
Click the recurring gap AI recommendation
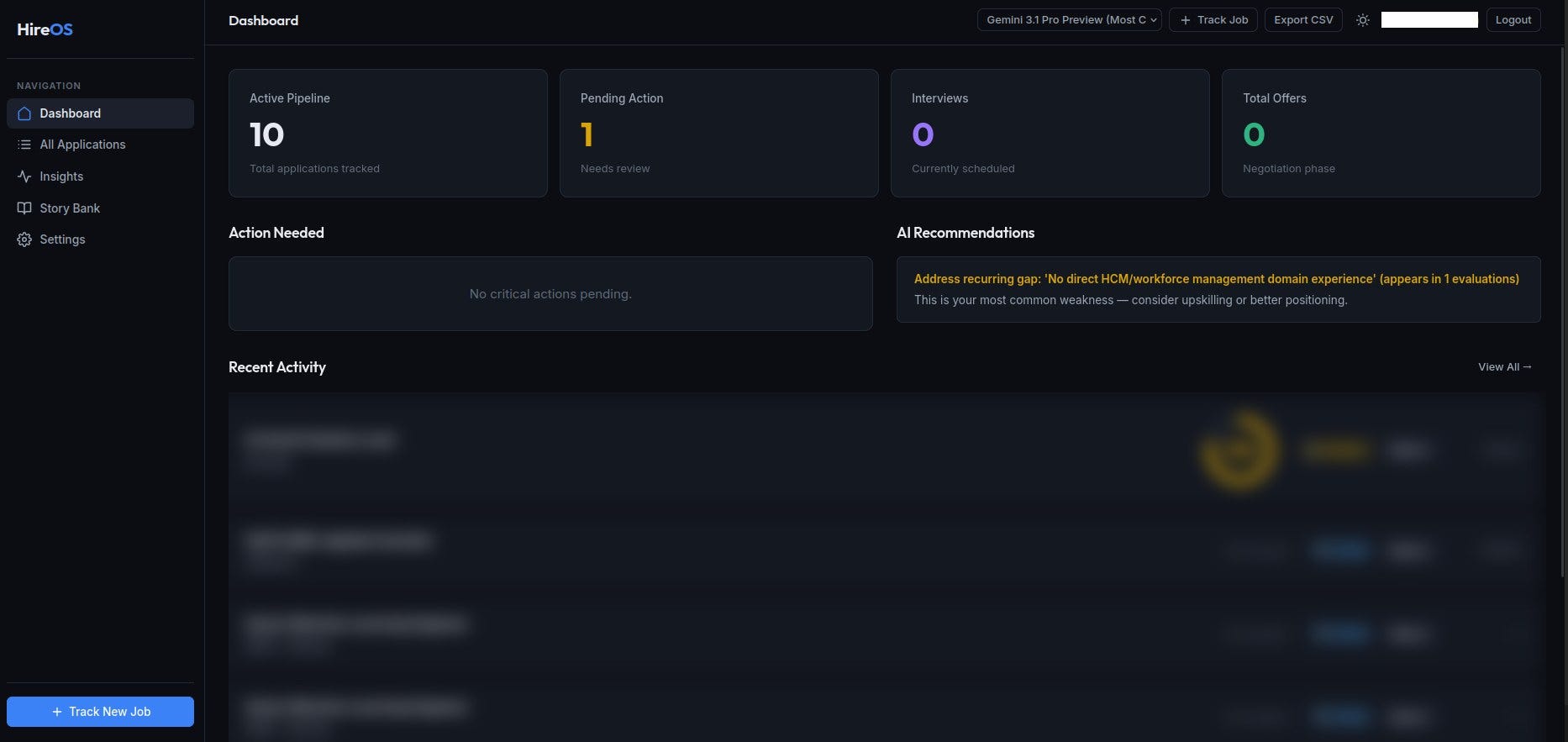[1218, 289]
